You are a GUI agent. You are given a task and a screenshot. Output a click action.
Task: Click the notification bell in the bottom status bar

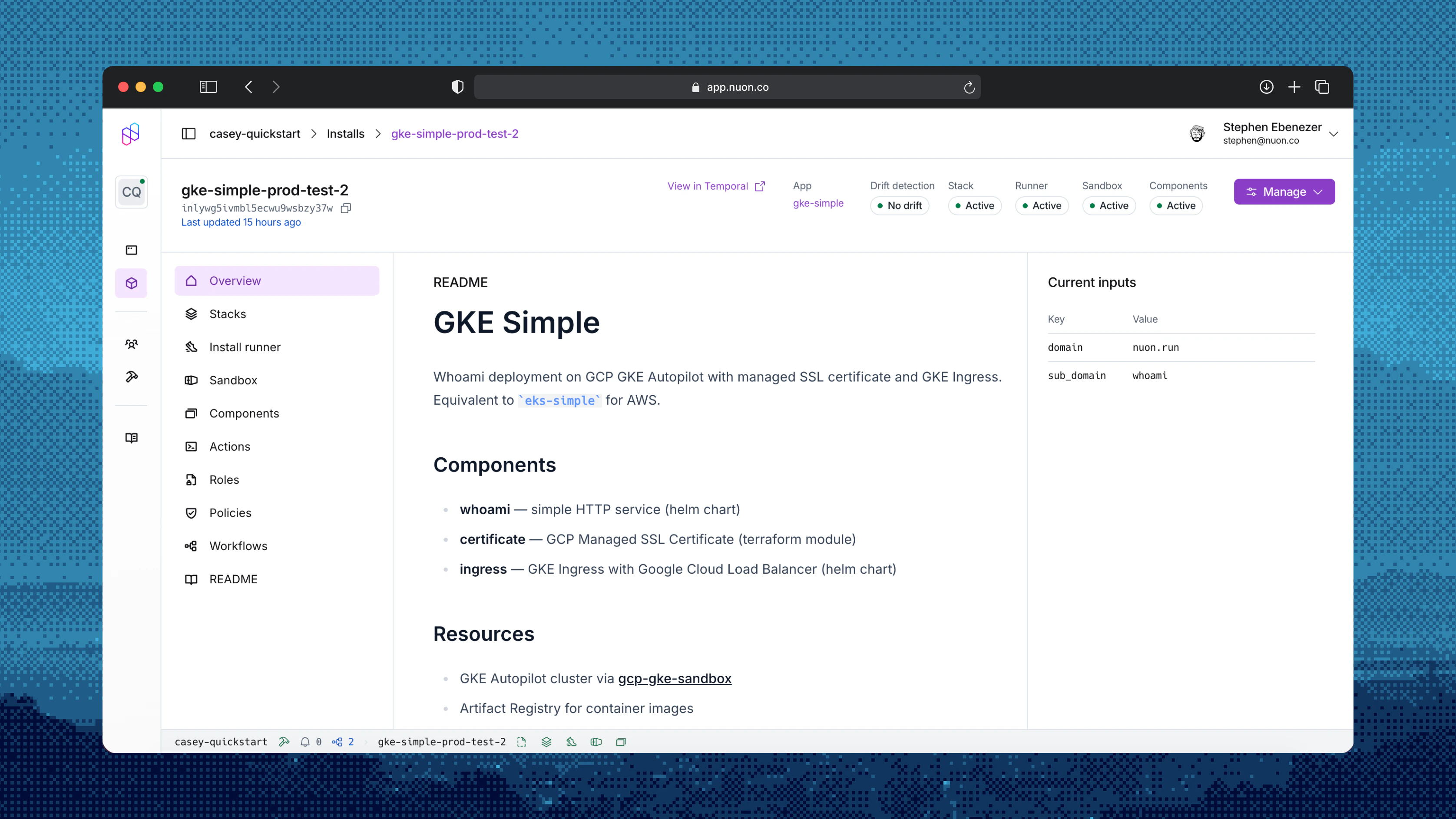[x=305, y=742]
